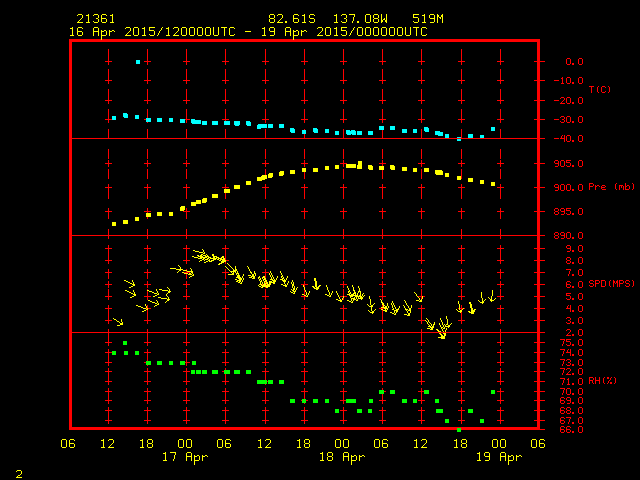Click the highest green humidity point at 75.0
Screen dimensions: 640x480
point(125,343)
